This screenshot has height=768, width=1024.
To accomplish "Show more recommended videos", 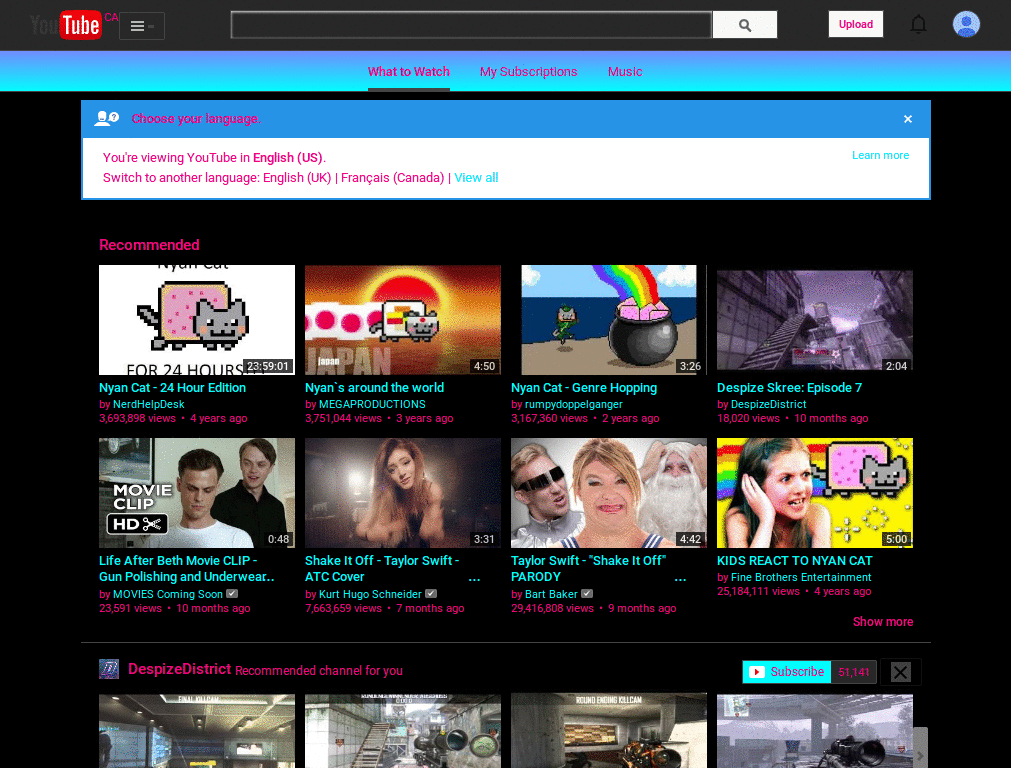I will 883,622.
